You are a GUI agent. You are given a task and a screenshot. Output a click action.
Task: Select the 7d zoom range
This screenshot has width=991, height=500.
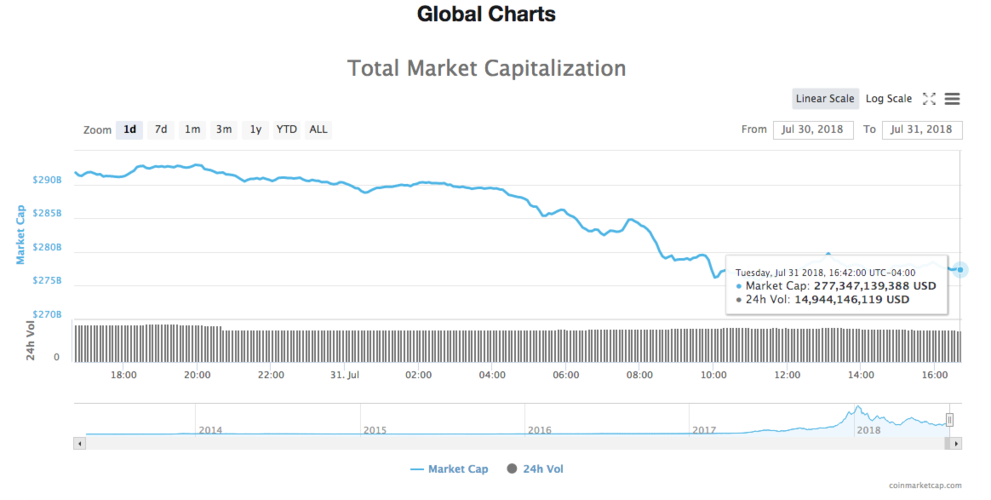point(160,129)
